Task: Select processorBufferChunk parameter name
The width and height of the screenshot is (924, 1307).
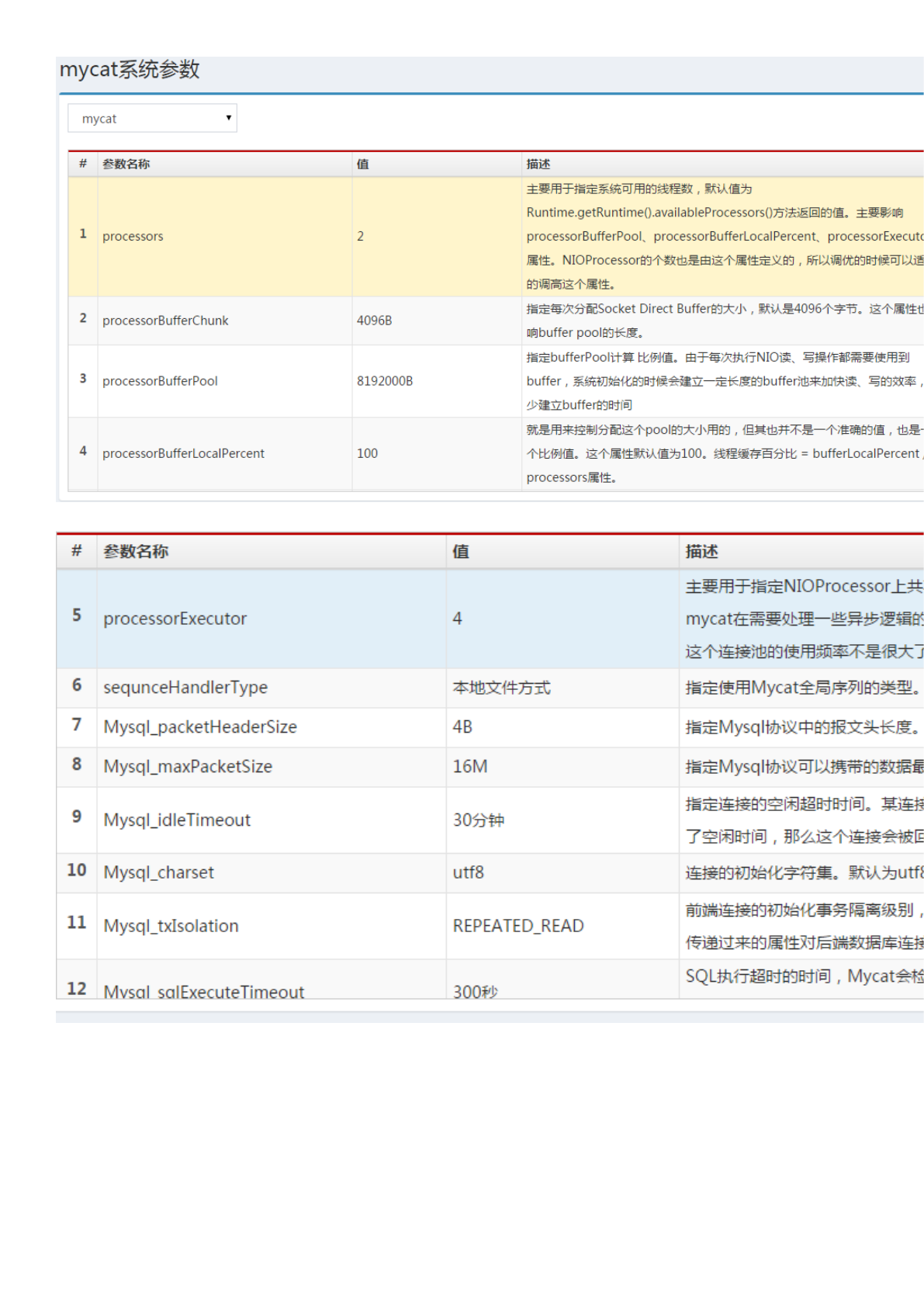Action: pos(165,321)
